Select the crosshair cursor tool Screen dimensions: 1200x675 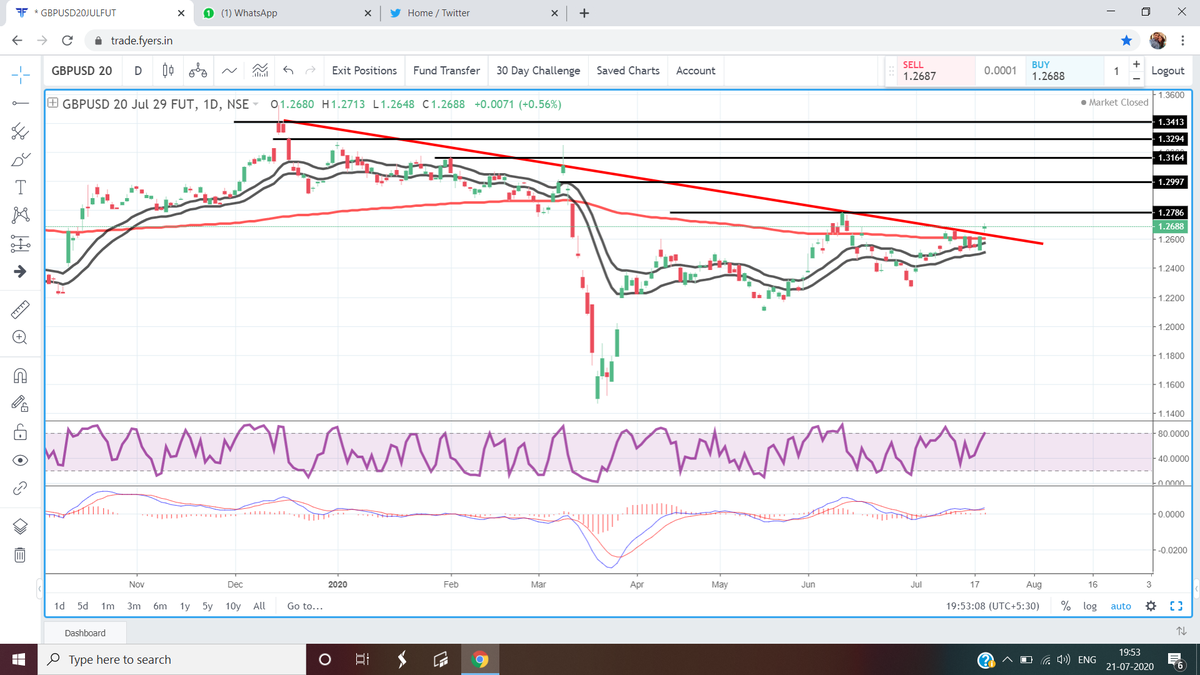coord(19,74)
